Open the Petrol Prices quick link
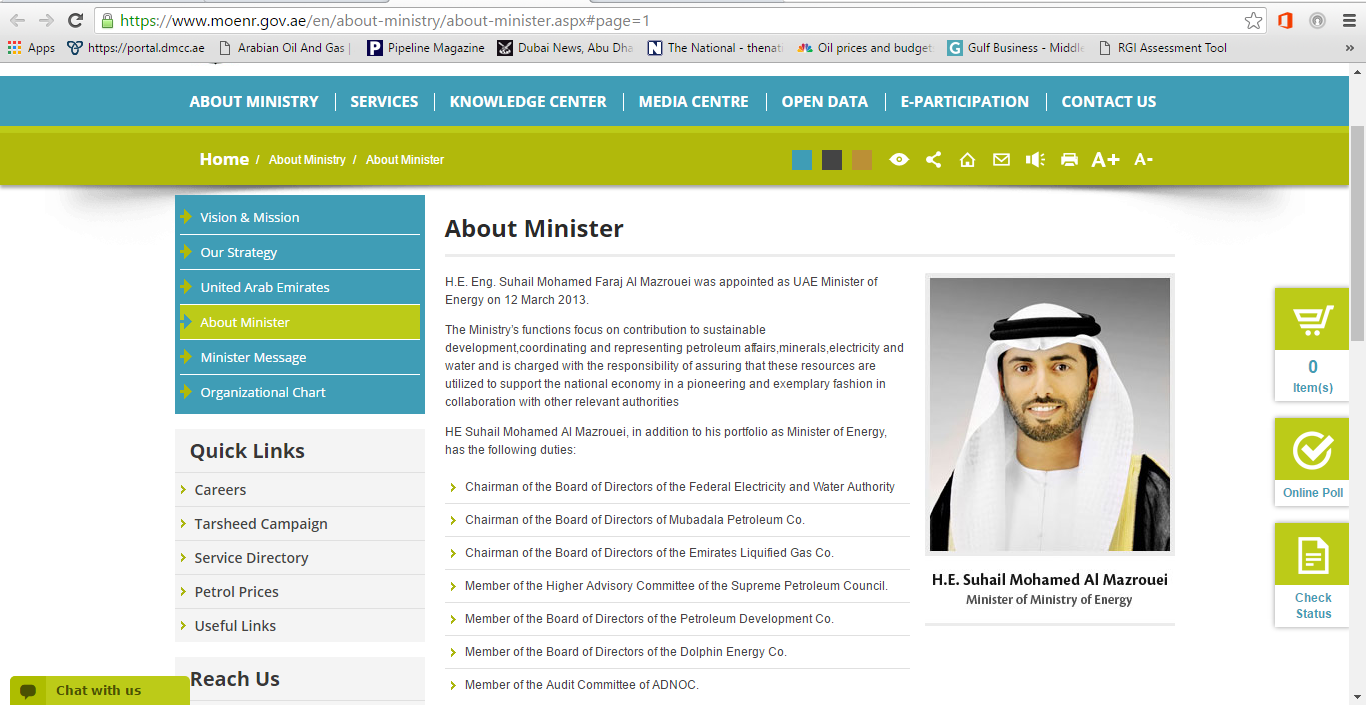 click(x=236, y=592)
